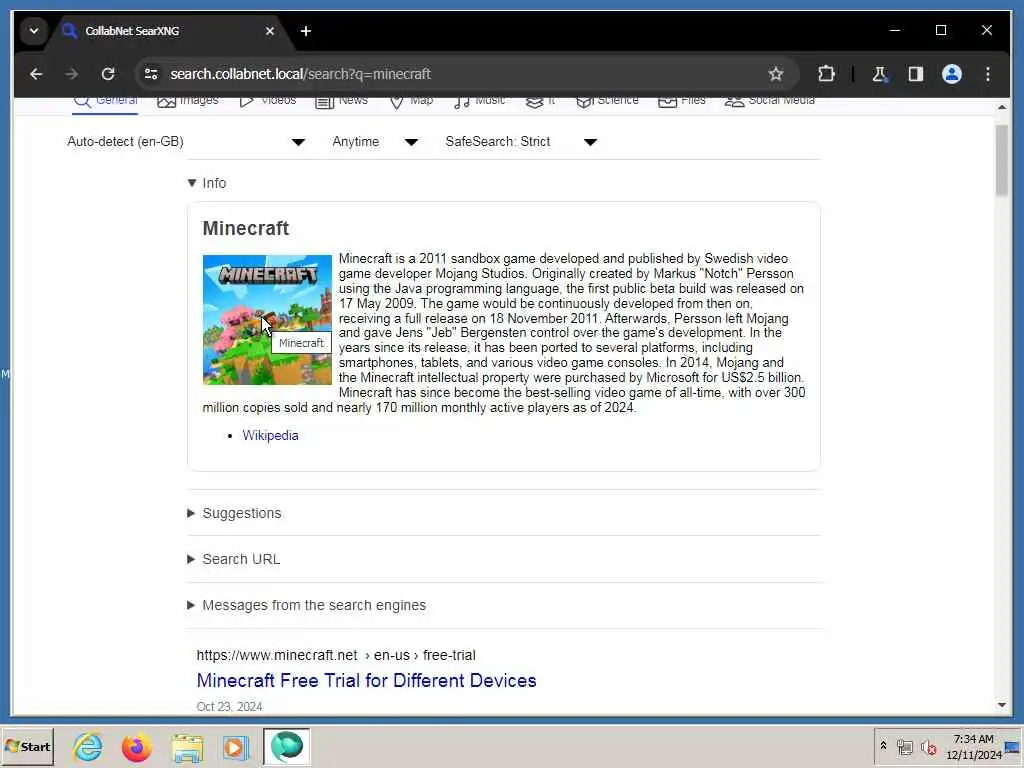Open Minecraft Free Trial for Different Devices result

366,680
